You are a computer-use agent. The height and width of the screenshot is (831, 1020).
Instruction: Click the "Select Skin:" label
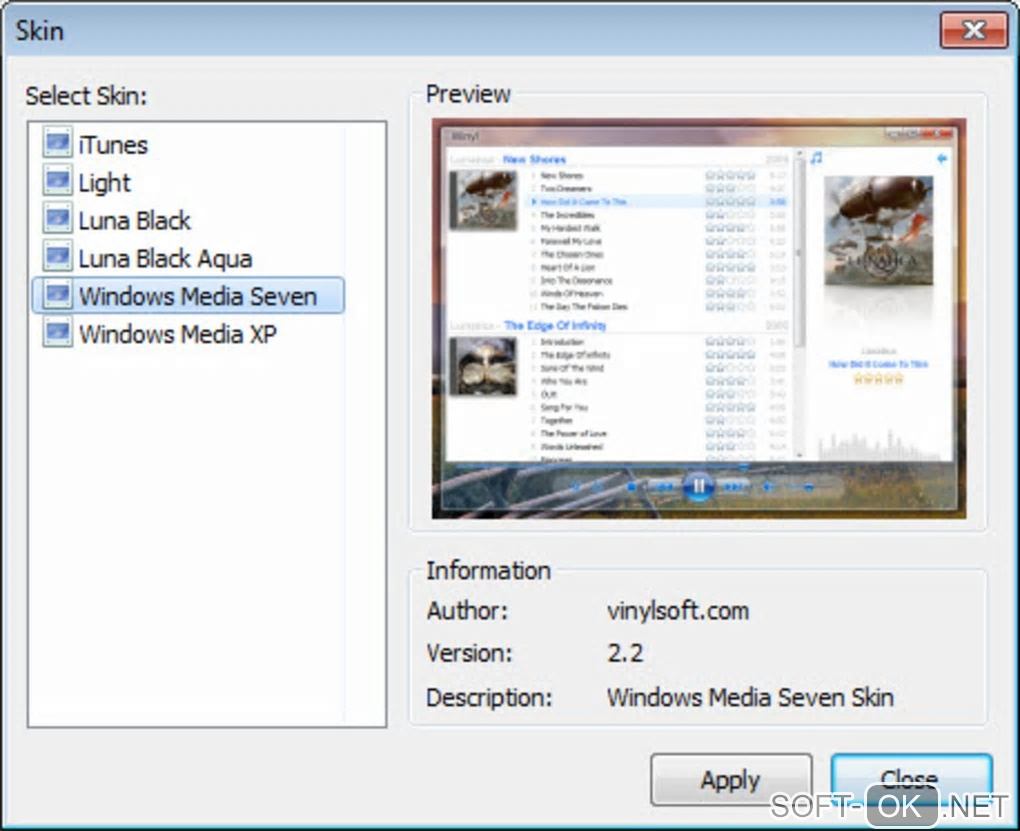point(87,96)
